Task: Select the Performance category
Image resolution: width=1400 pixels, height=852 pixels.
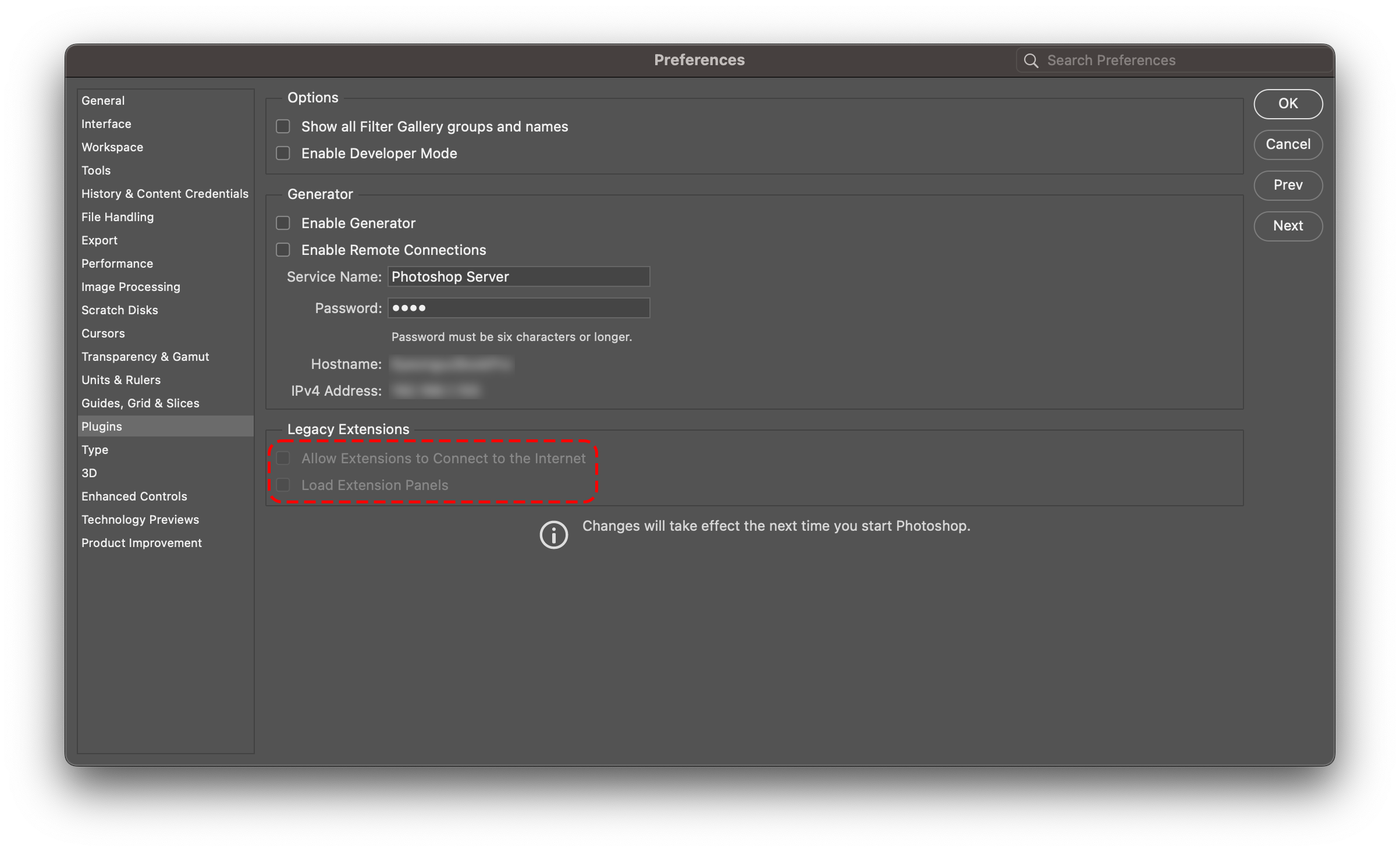Action: 117,264
